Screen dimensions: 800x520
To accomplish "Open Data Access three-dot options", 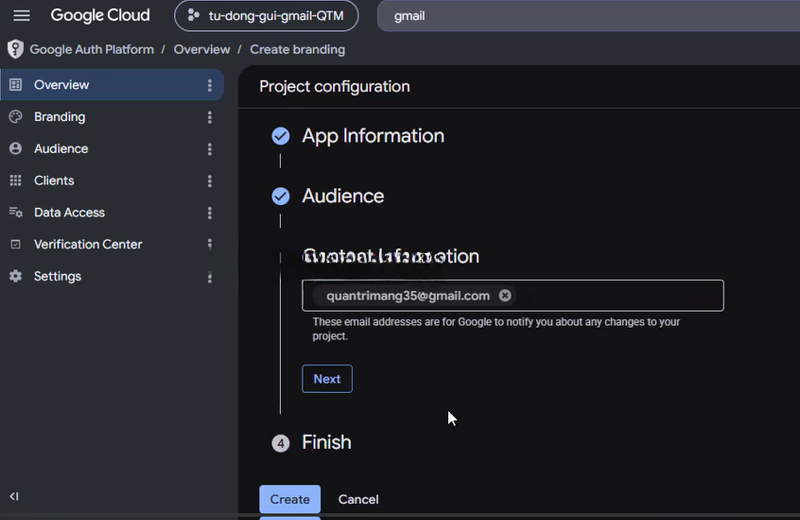I will 210,213.
